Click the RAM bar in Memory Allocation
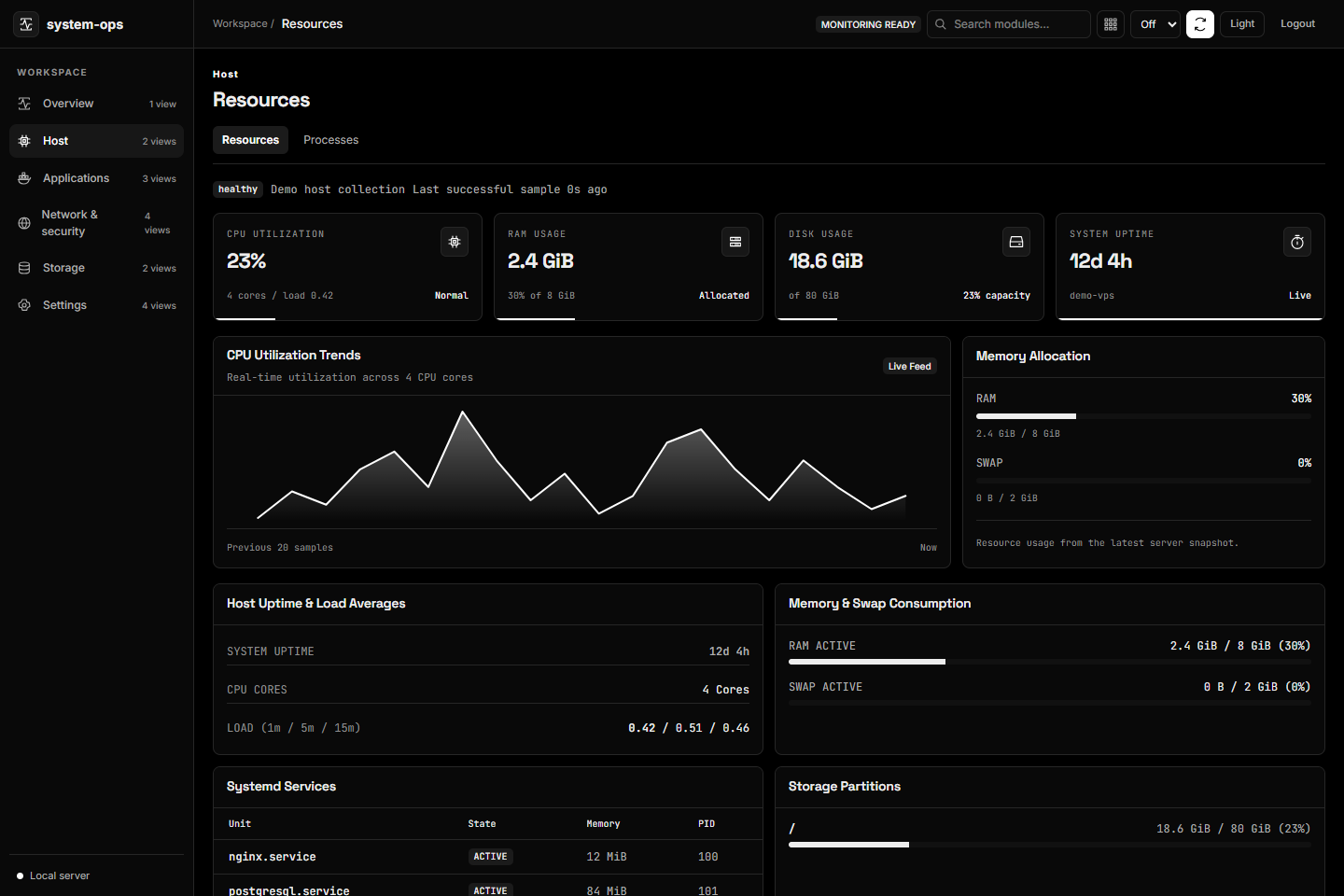This screenshot has width=1344, height=896. [1143, 416]
